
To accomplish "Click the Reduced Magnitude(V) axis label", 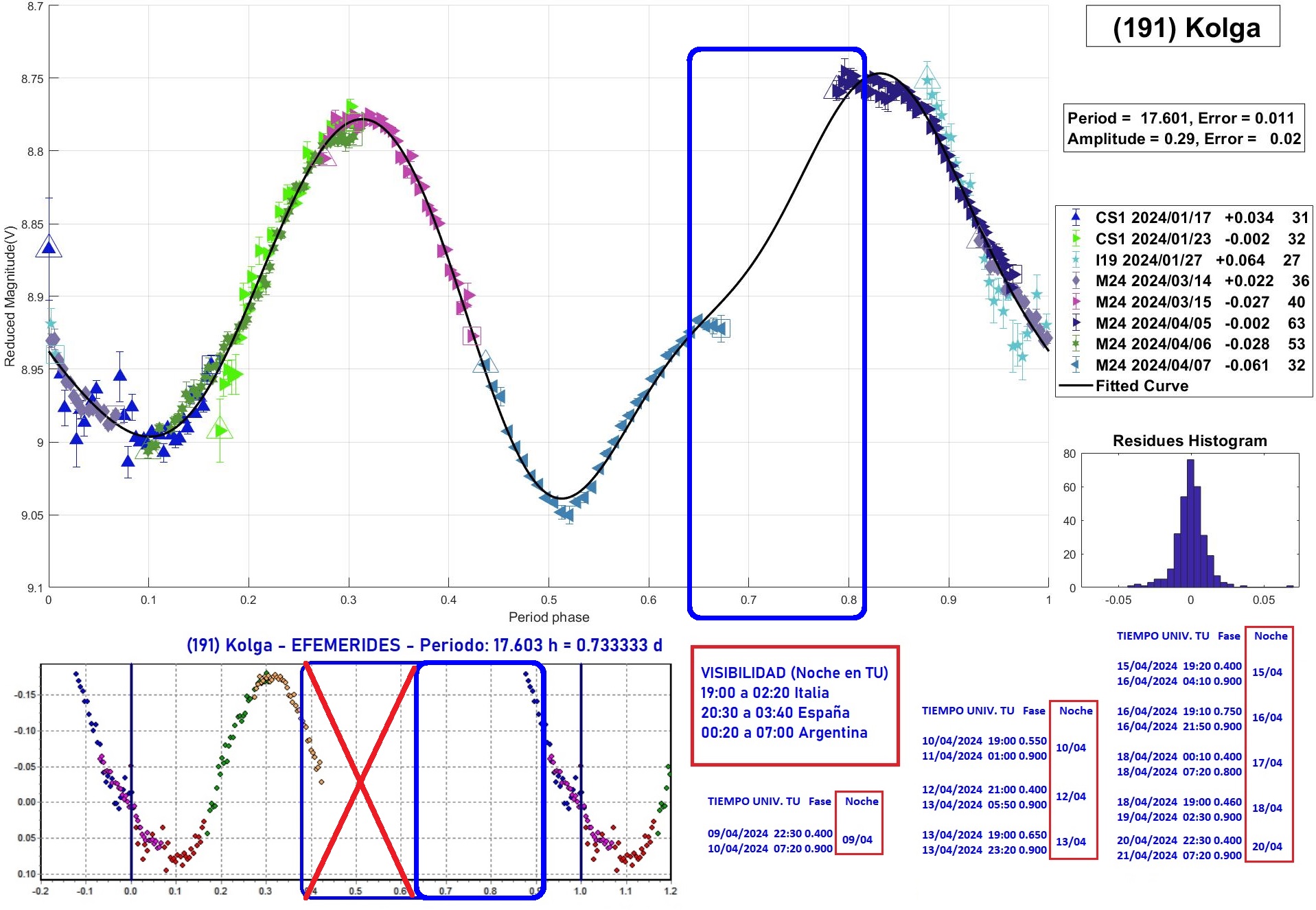I will [10, 296].
